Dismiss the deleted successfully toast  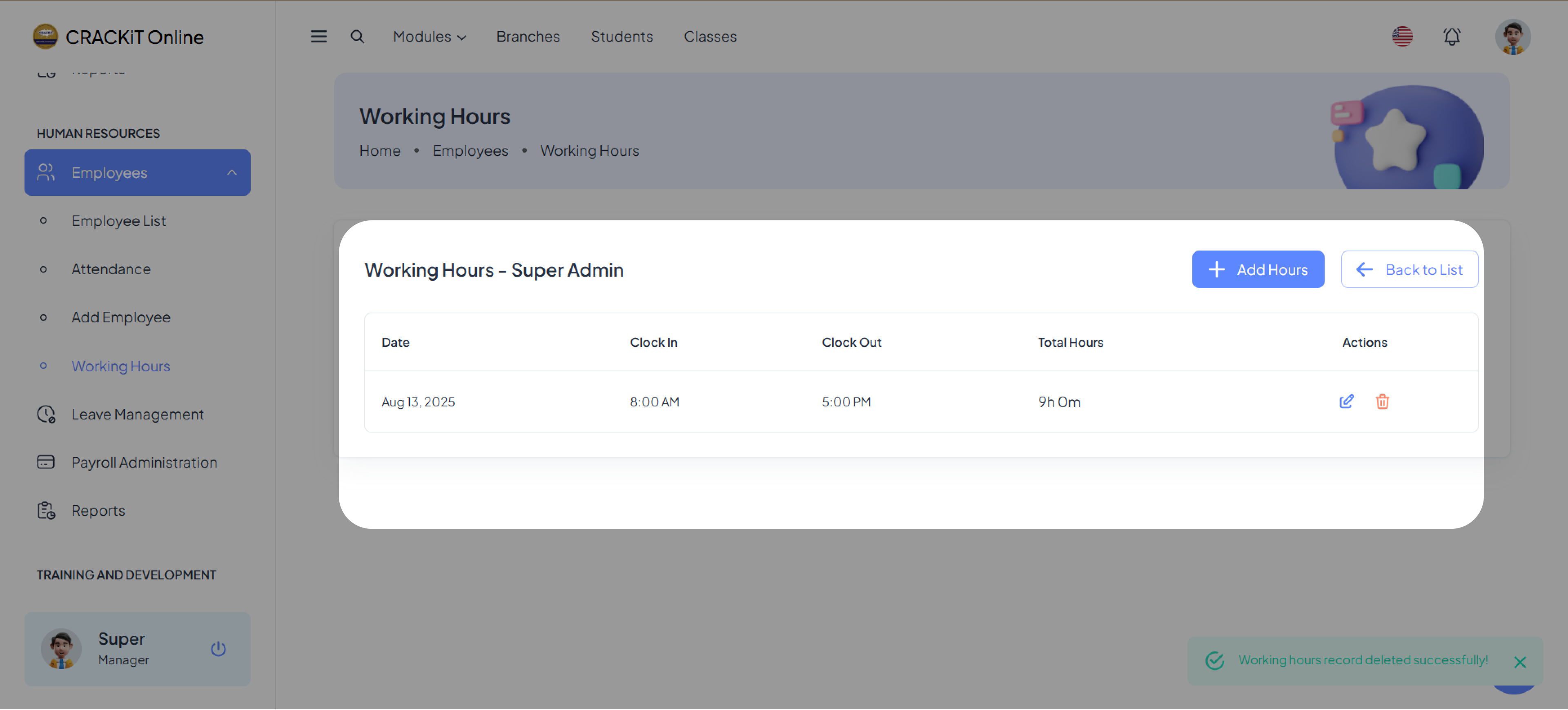1519,662
